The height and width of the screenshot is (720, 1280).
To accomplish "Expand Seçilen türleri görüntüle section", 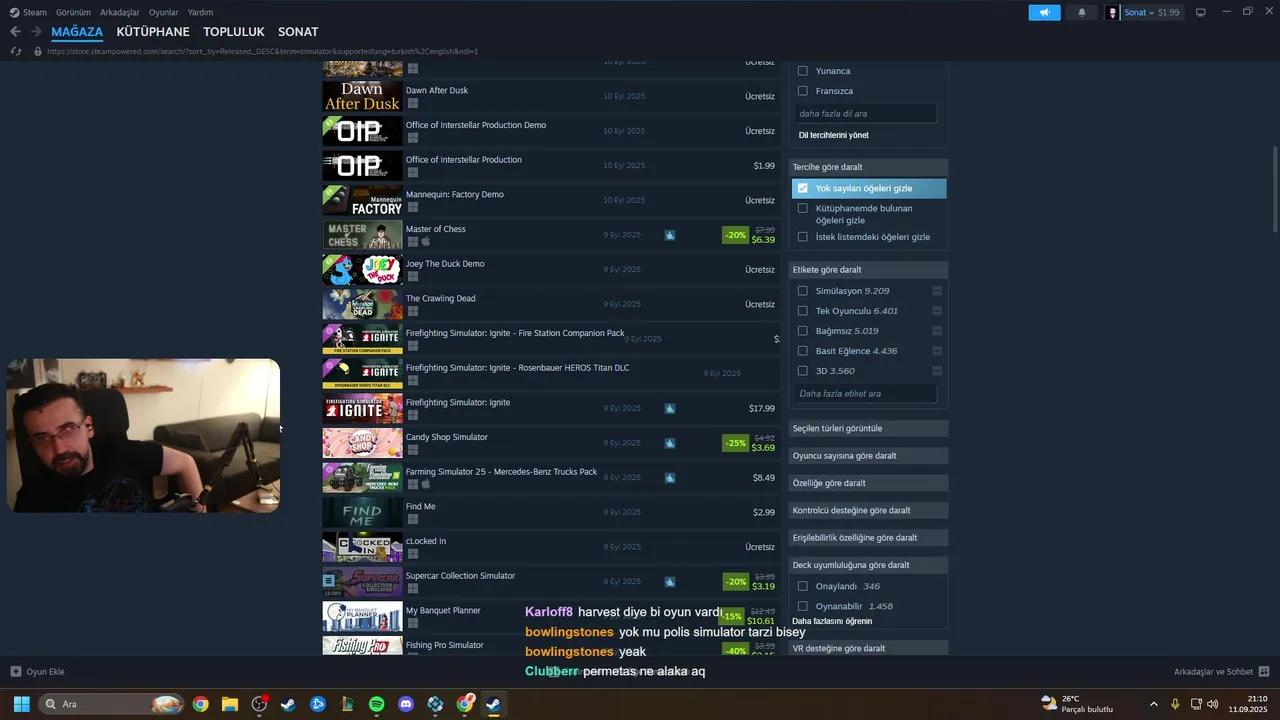I will 868,428.
